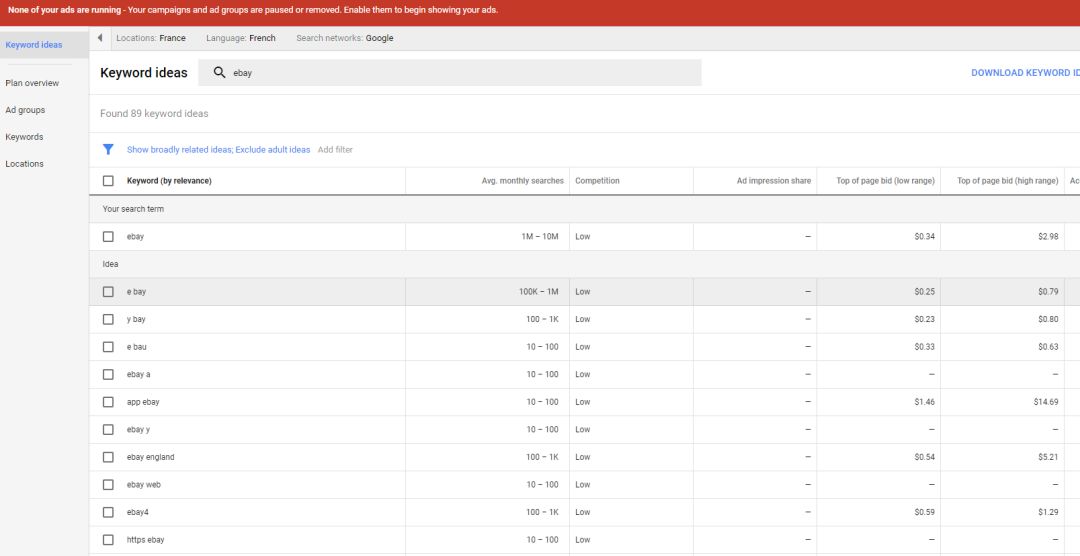Open Plan overview in sidebar
The image size is (1080, 556).
32,83
